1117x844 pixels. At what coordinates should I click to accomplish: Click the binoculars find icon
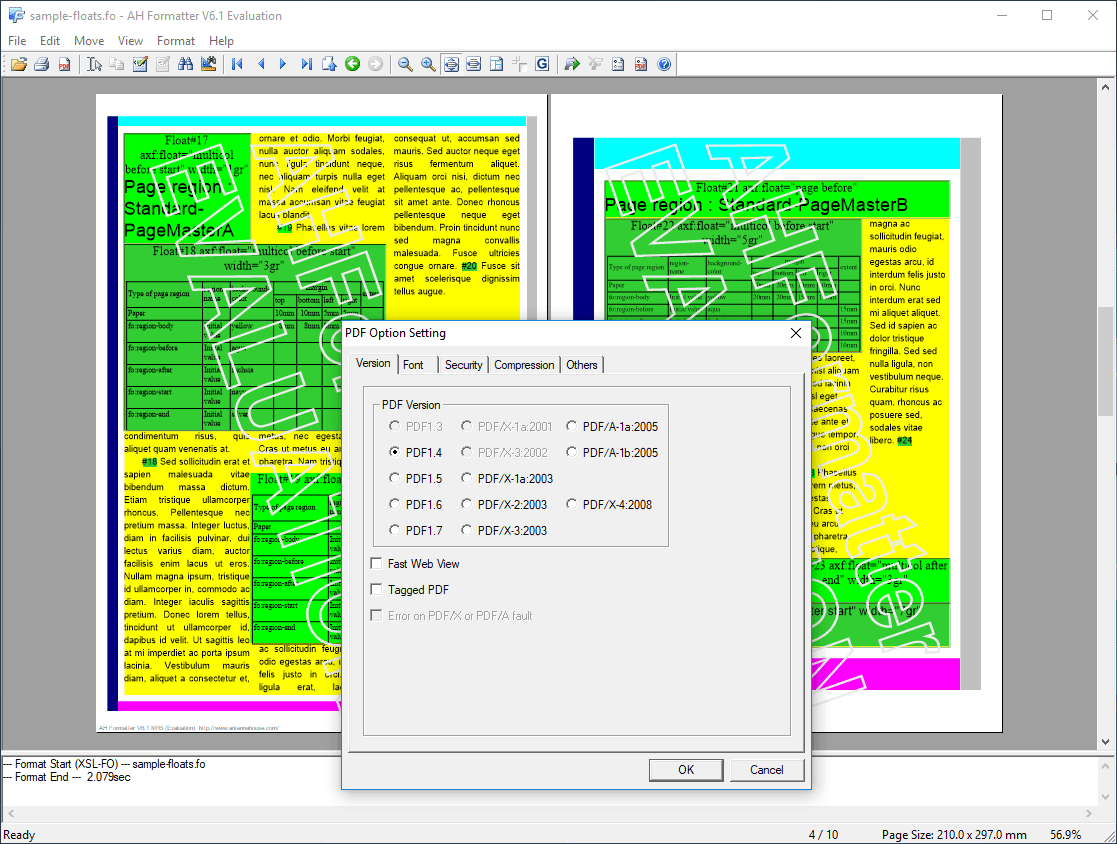pyautogui.click(x=186, y=64)
